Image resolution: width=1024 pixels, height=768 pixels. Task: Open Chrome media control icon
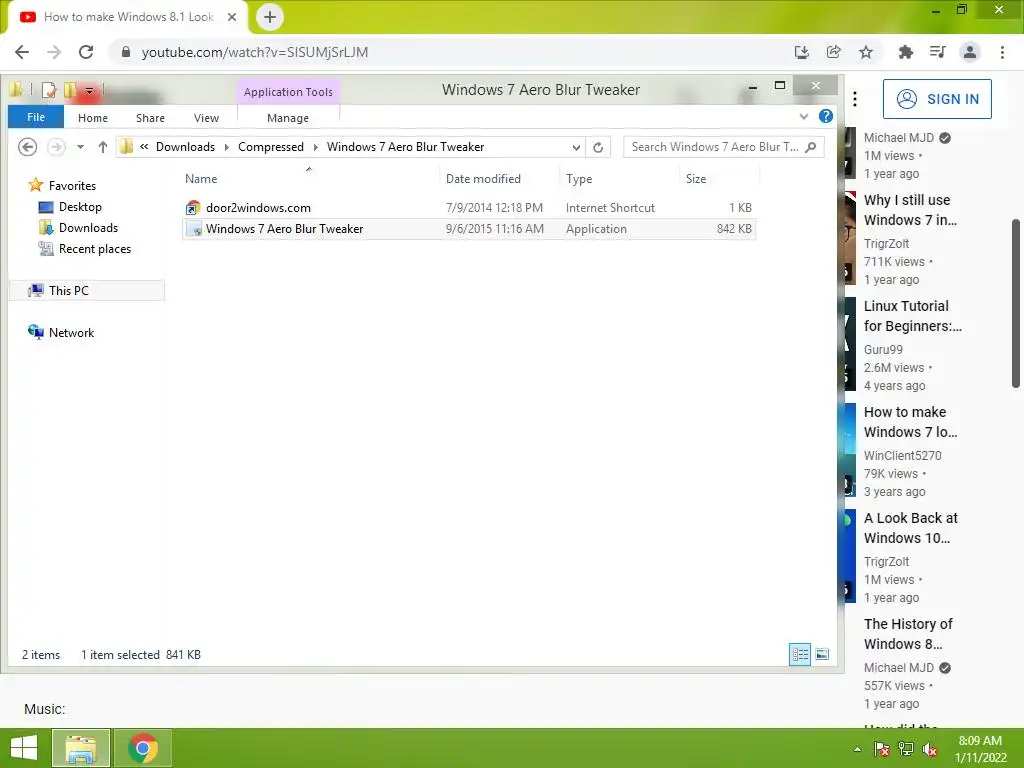(x=938, y=52)
